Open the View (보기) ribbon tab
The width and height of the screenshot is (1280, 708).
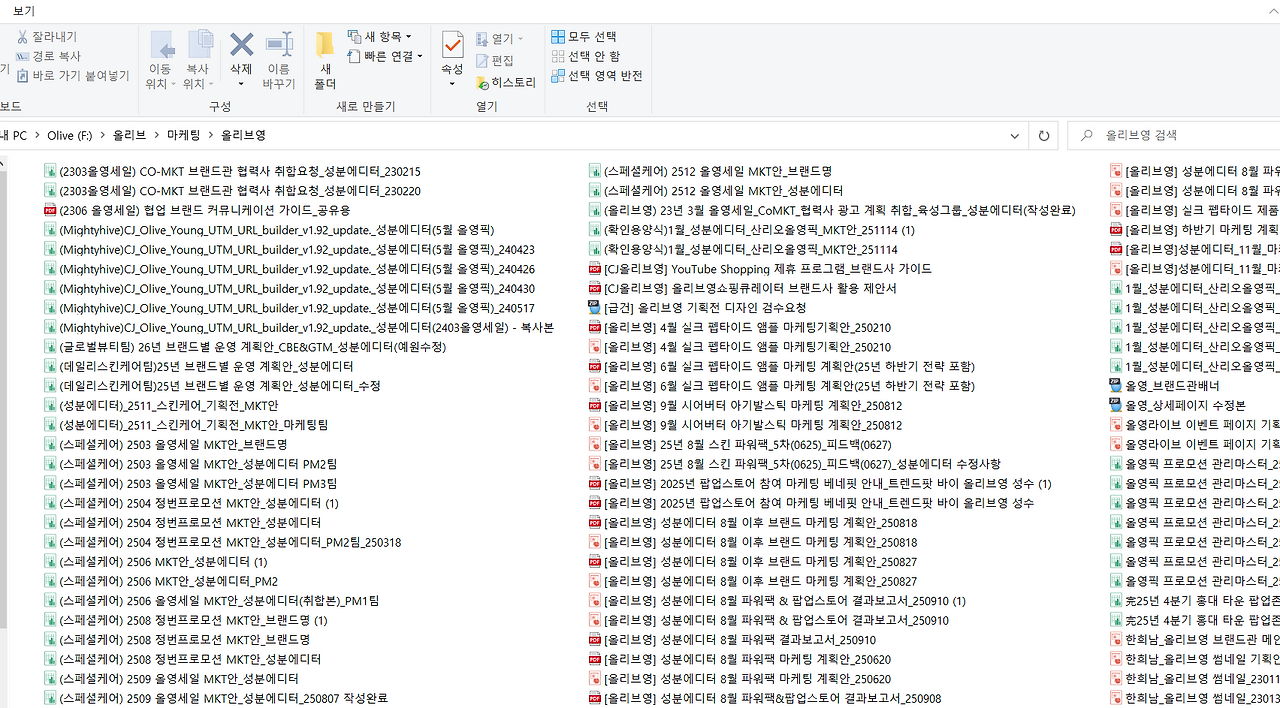point(23,11)
